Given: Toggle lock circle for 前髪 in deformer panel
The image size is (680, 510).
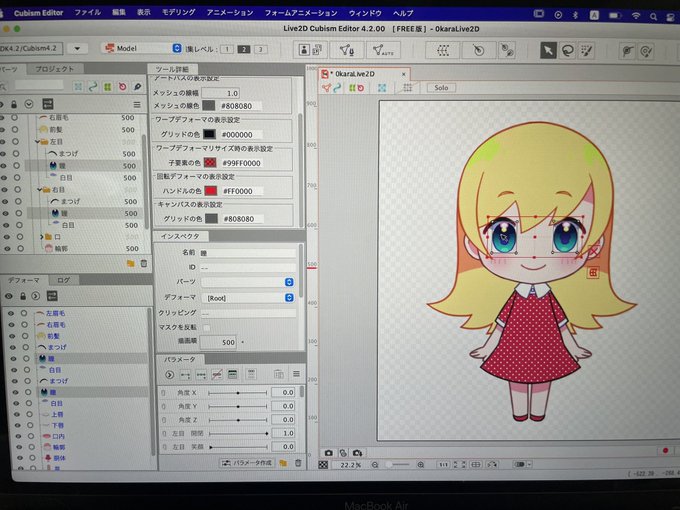Looking at the screenshot, I should [x=25, y=336].
